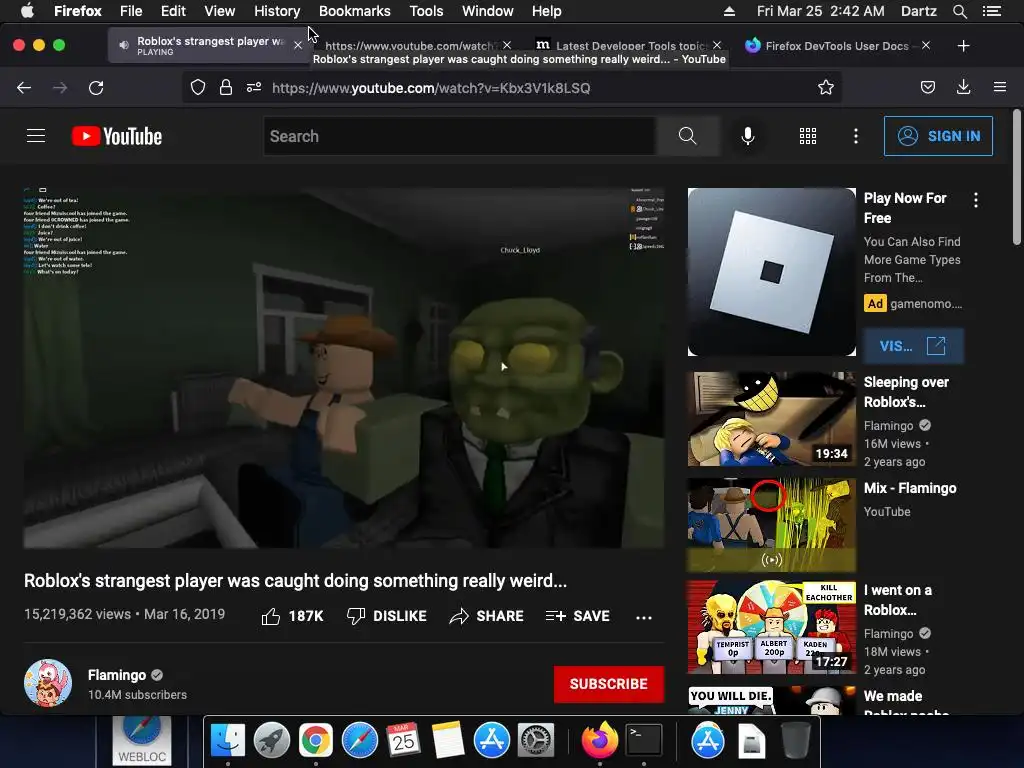
Task: Open the Tools menu in menu bar
Action: 426,11
